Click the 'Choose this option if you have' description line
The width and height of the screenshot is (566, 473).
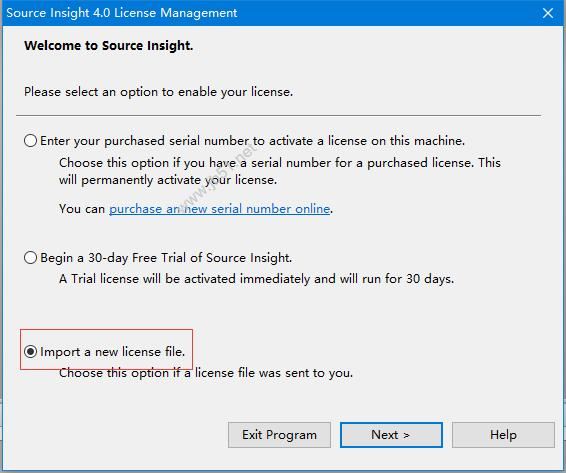coord(280,163)
